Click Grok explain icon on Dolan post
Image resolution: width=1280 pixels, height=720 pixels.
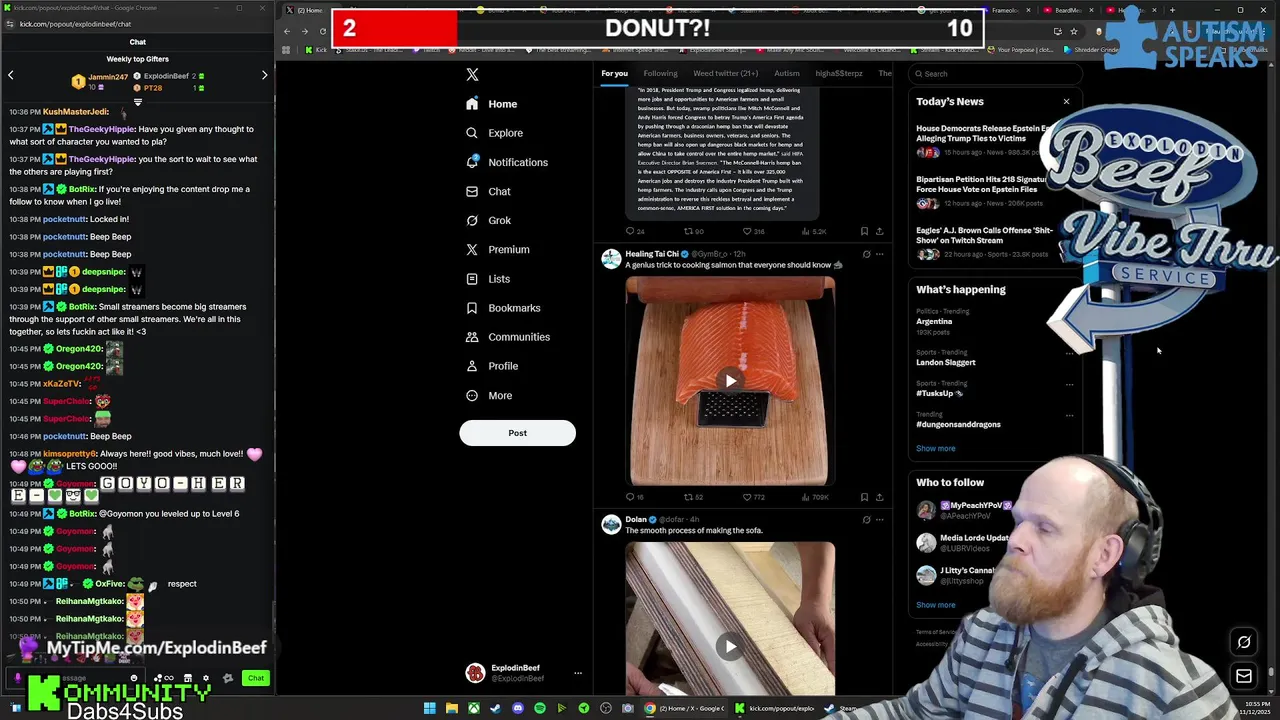pos(866,520)
